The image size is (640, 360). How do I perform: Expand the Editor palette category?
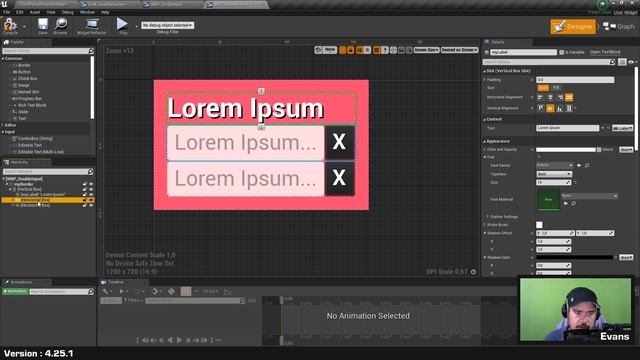pyautogui.click(x=3, y=125)
